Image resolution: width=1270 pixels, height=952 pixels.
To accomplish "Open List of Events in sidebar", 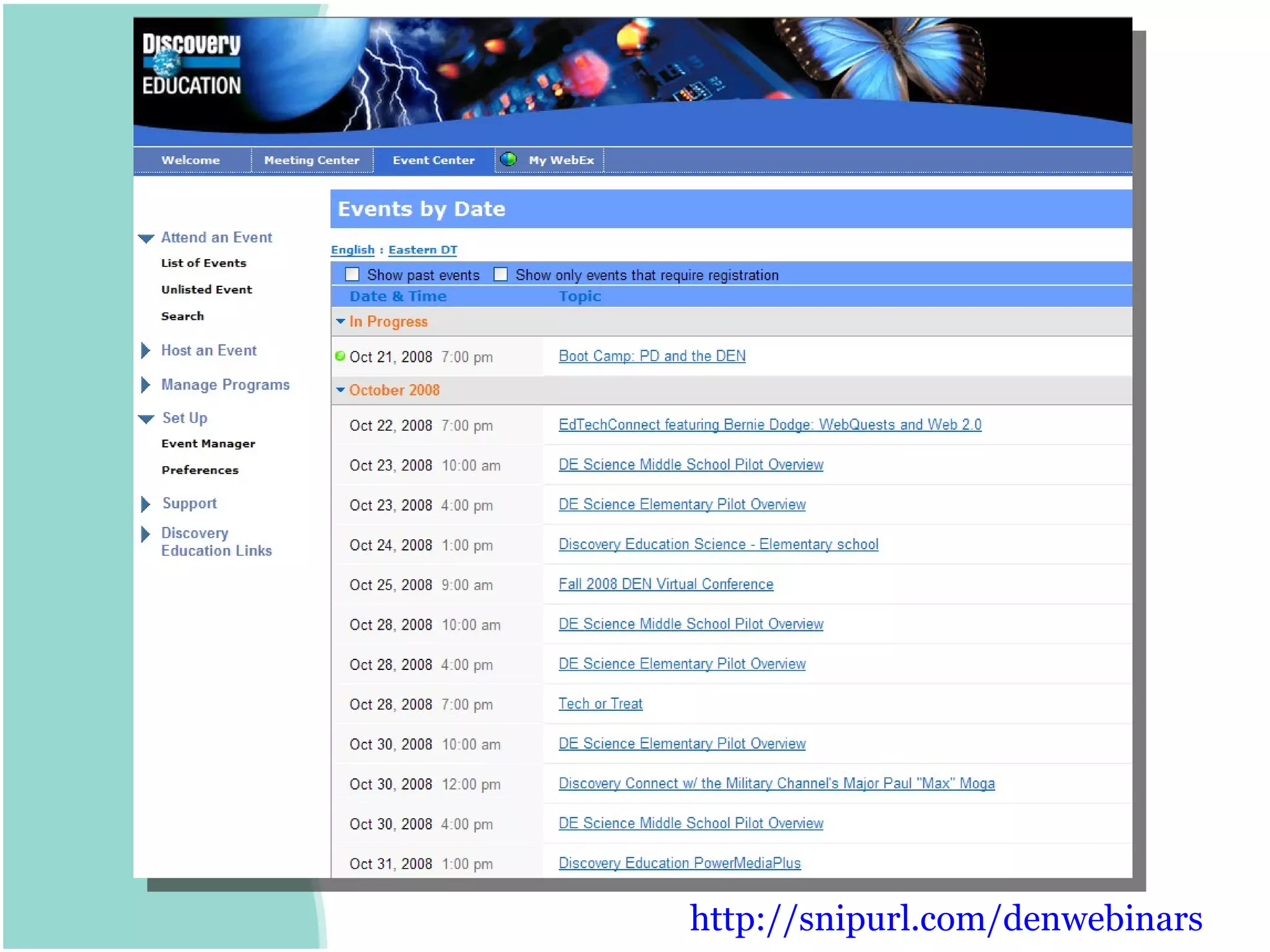I will pos(203,263).
